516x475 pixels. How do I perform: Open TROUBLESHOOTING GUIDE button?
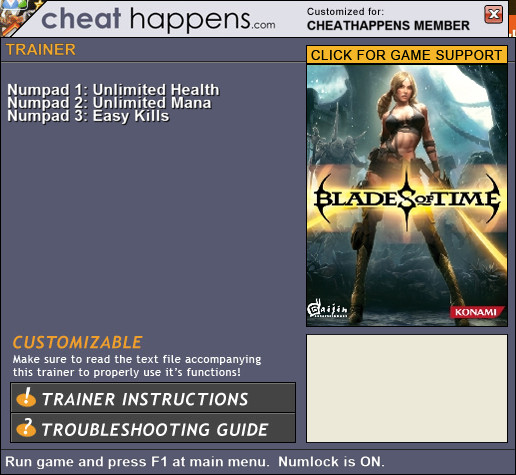(x=153, y=428)
